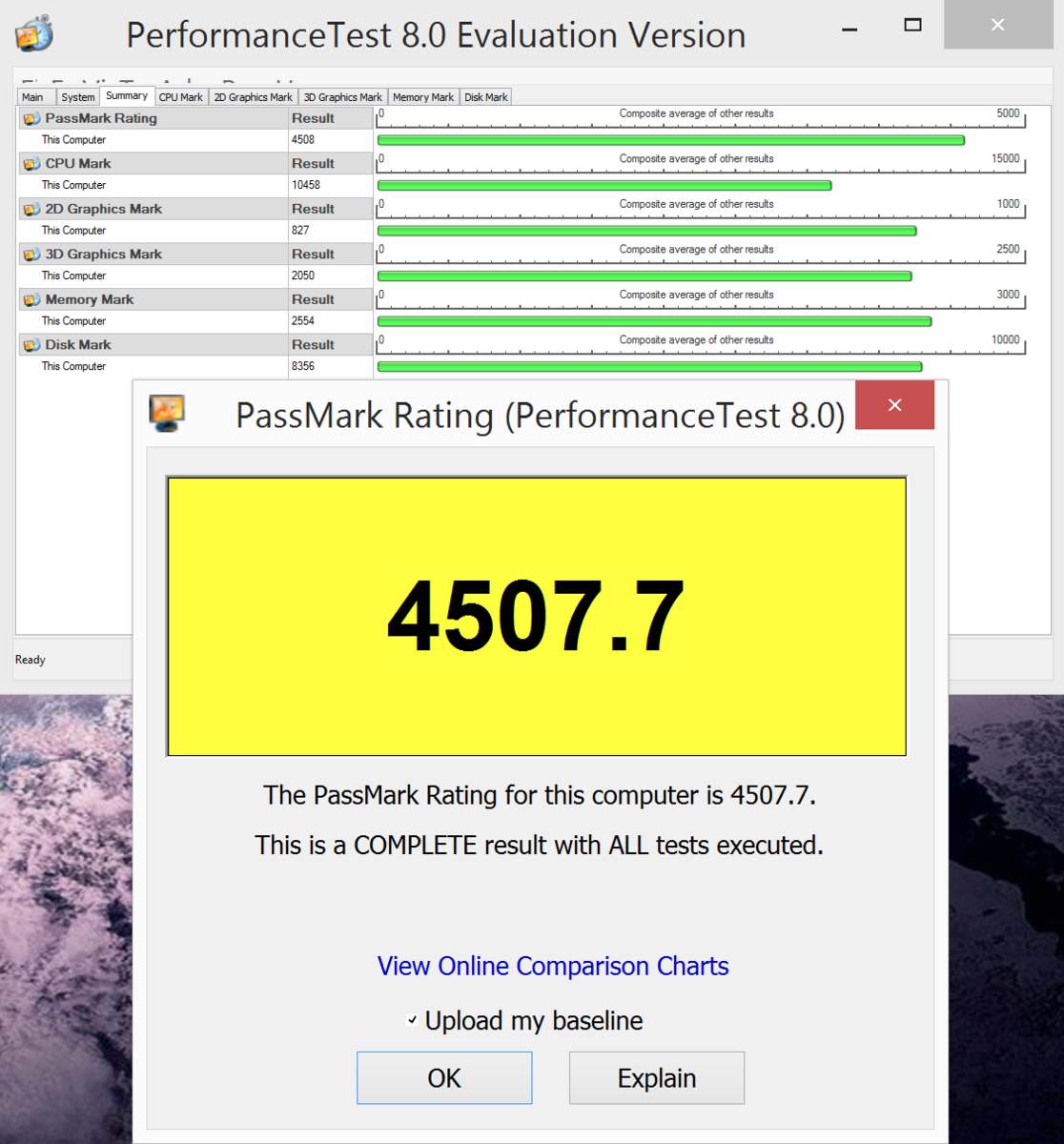
Task: Select the PassMark Rating header label
Action: 101,118
